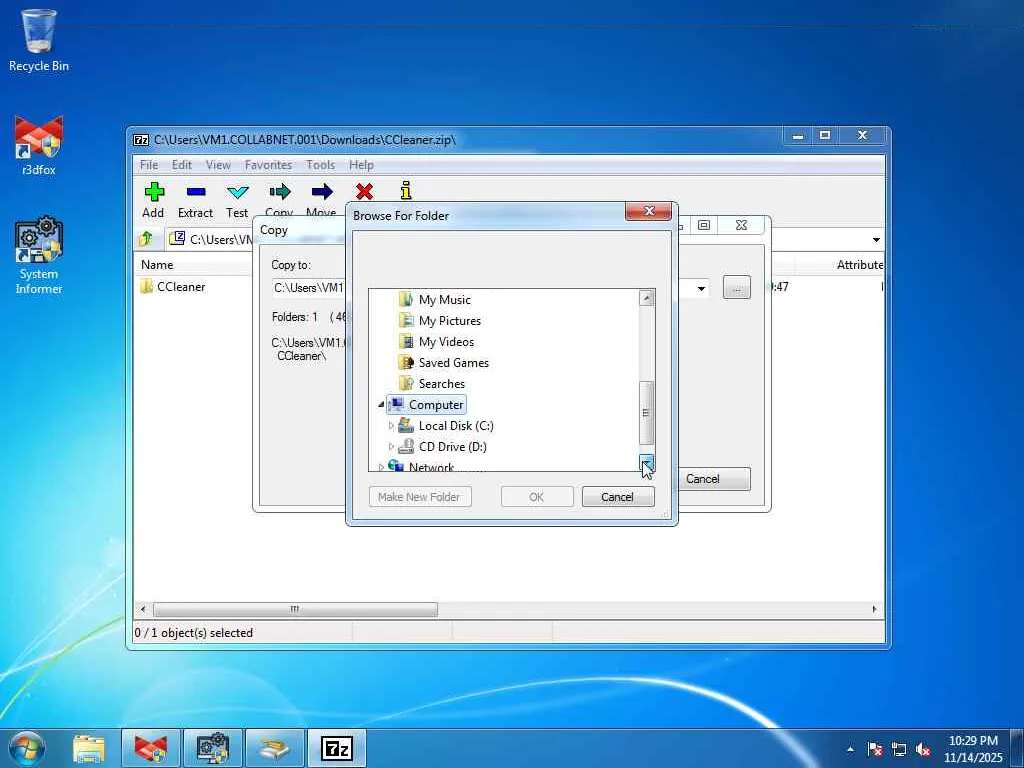Expand the Local Disk (C:) node
The image size is (1024, 768).
coord(391,426)
